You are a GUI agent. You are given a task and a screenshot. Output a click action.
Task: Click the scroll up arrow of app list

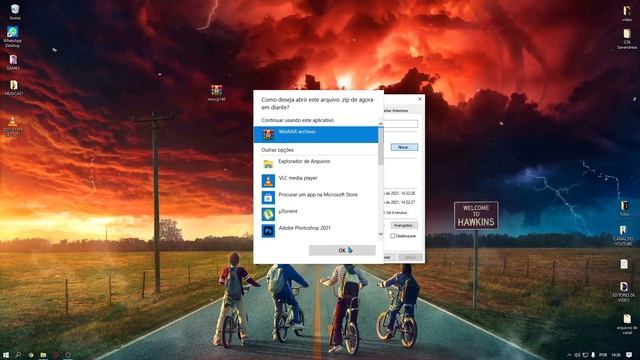(380, 123)
